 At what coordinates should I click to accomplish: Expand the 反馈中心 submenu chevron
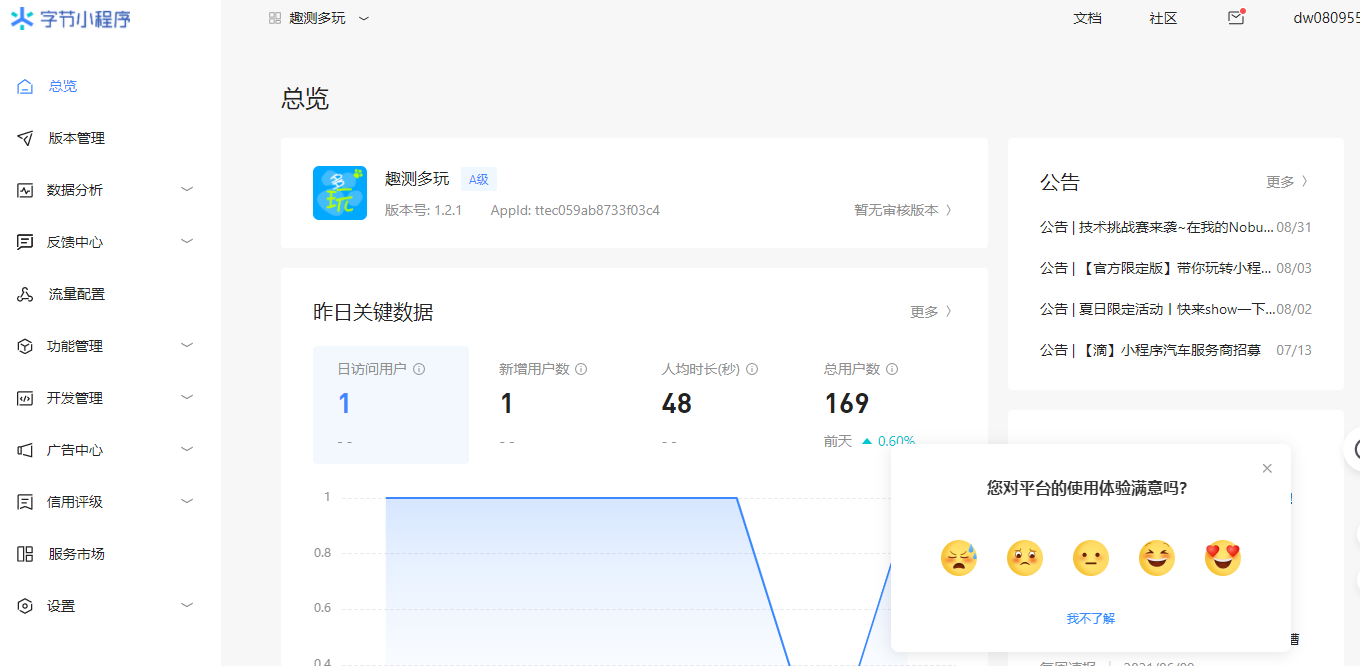(187, 241)
